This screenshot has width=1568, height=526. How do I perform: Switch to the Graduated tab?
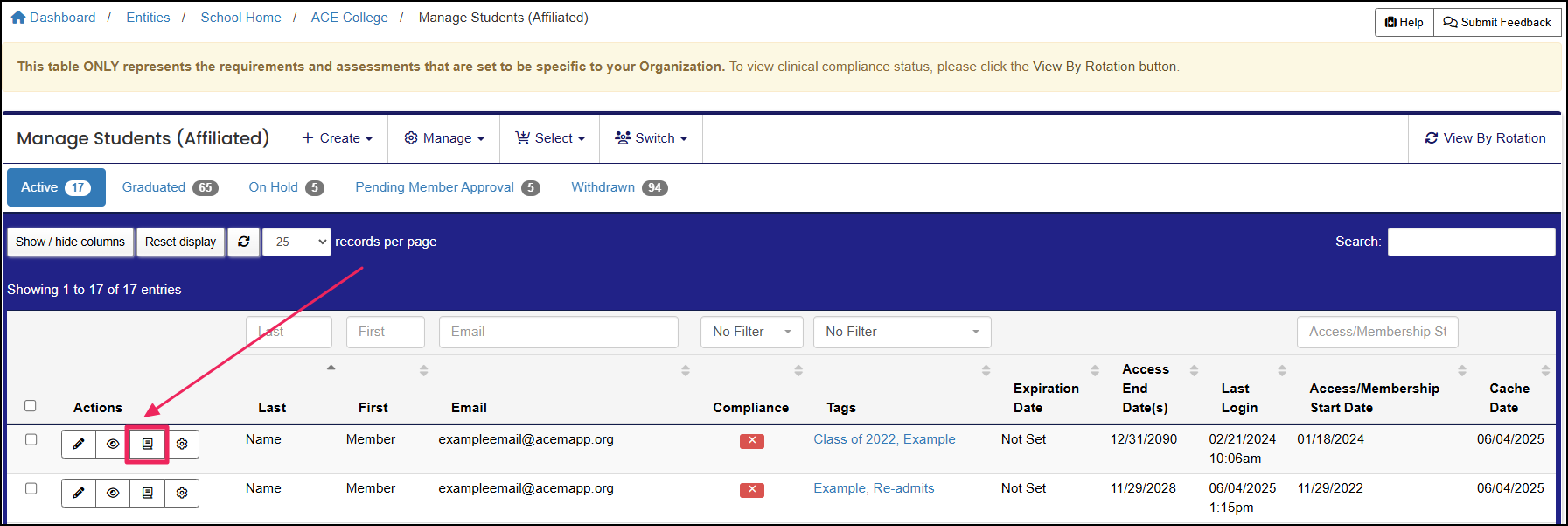tap(170, 187)
